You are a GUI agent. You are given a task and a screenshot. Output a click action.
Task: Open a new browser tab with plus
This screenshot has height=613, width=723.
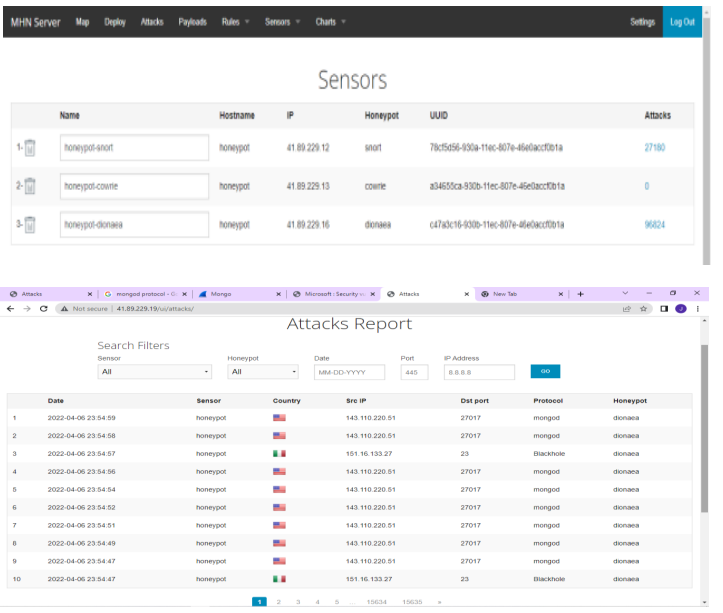(x=580, y=294)
